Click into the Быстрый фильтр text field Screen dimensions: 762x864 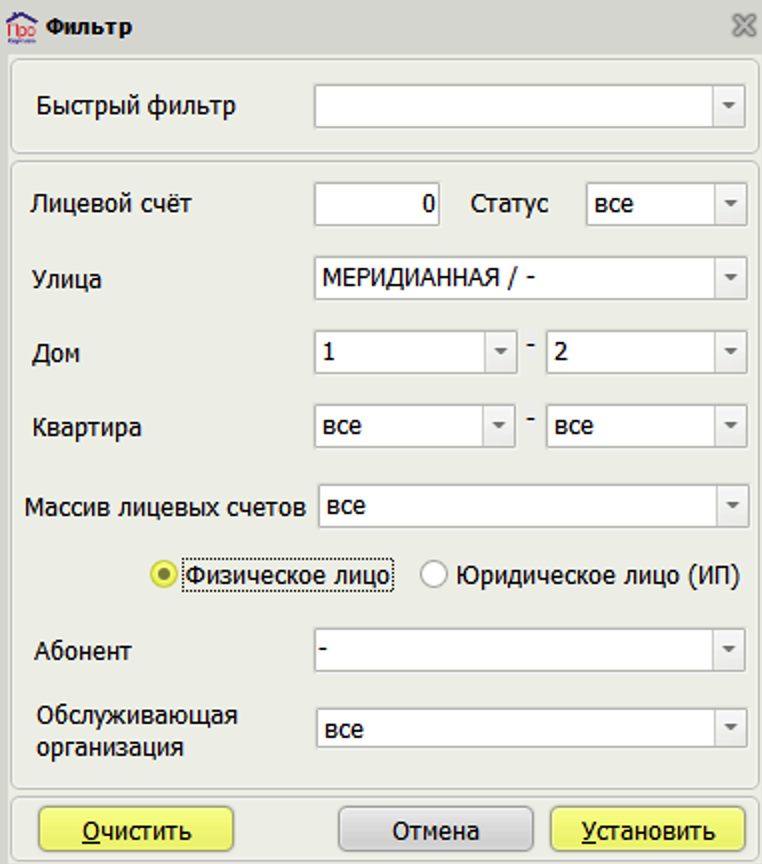[514, 106]
